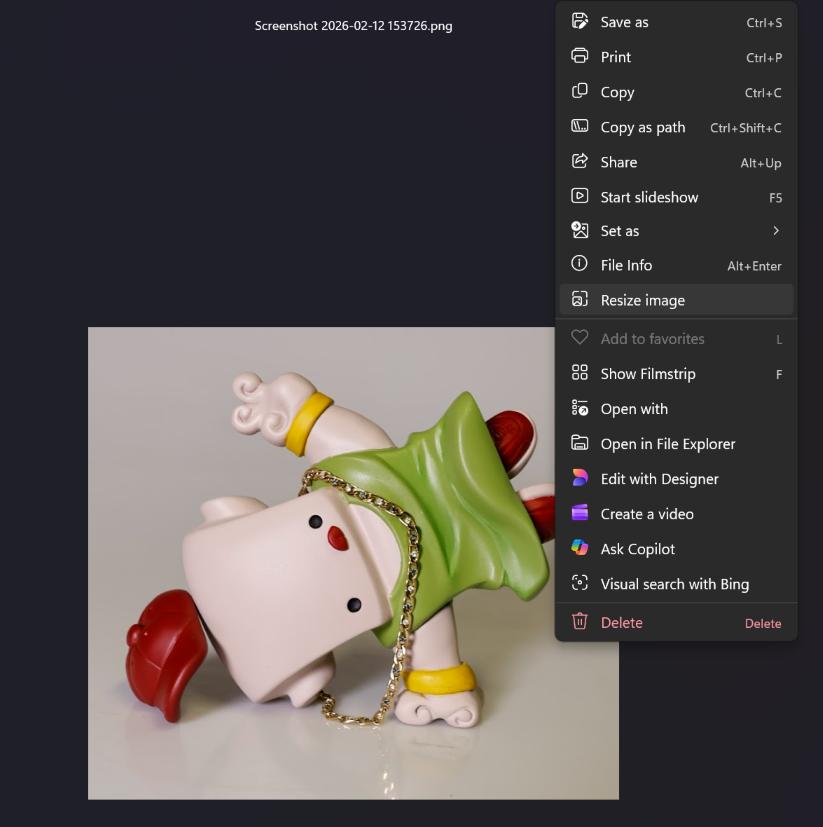Click the Save as floppy icon
This screenshot has width=823, height=827.
coord(579,21)
